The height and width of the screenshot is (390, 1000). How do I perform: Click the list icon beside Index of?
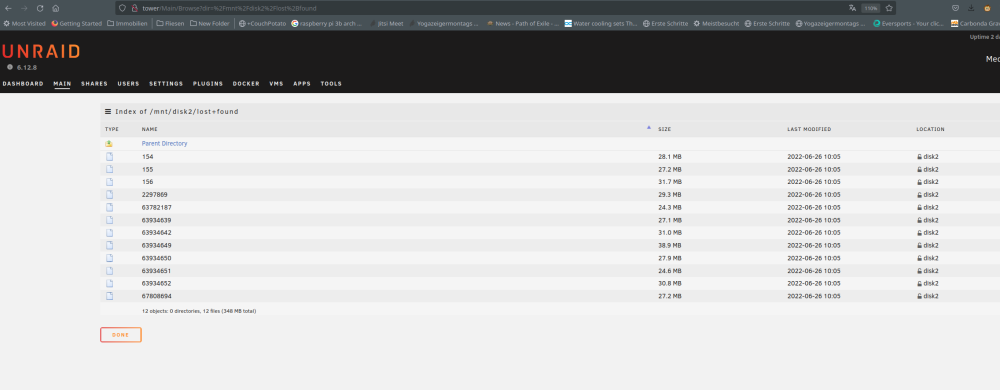point(108,112)
